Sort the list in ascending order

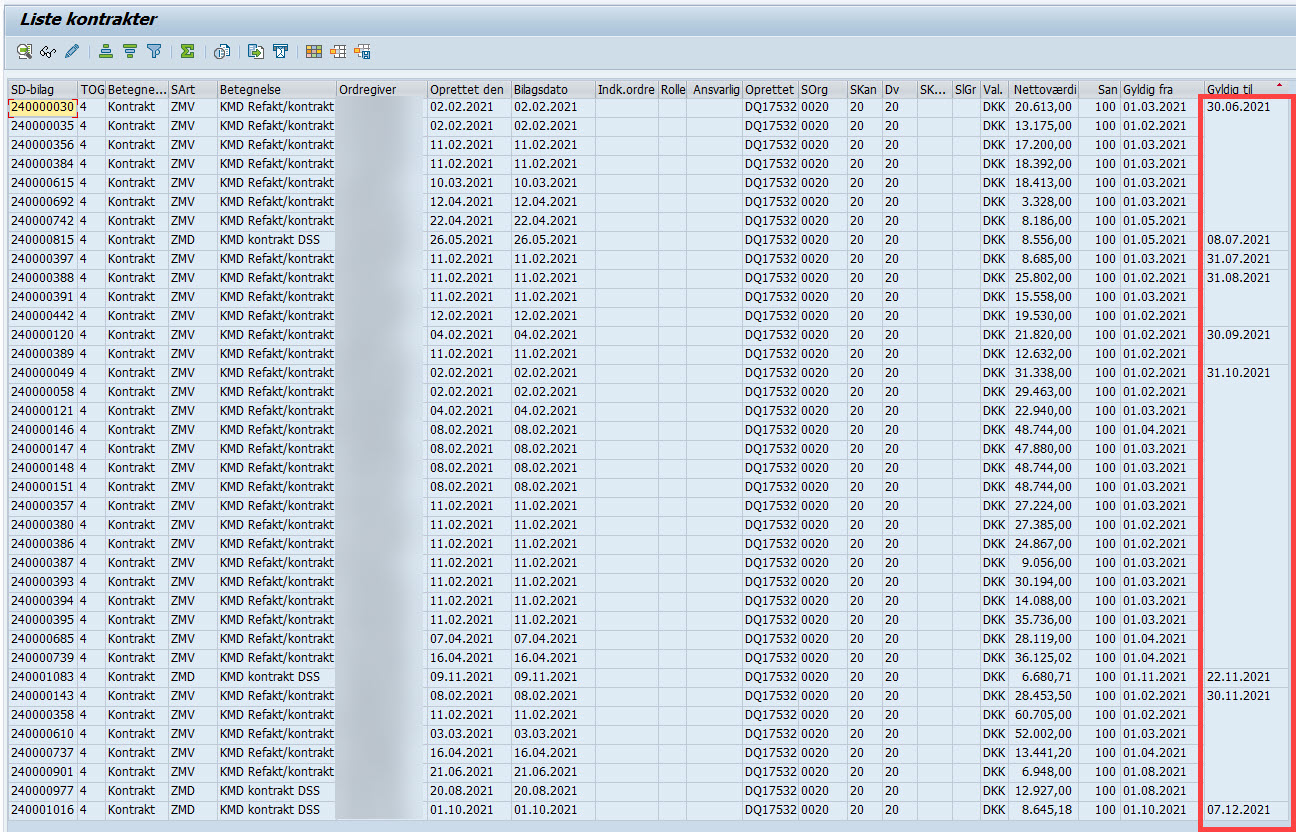coord(106,51)
